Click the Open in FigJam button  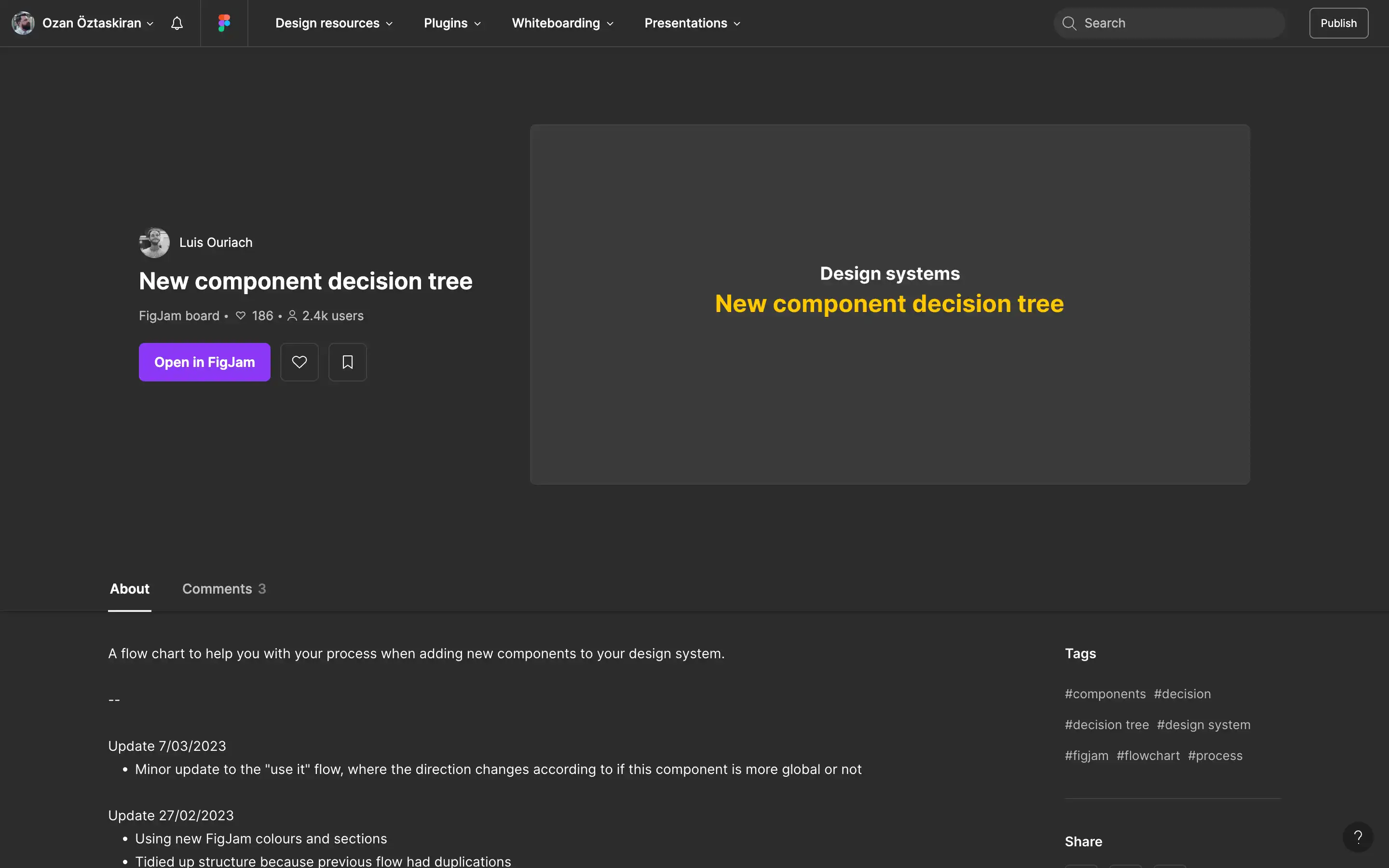tap(204, 362)
